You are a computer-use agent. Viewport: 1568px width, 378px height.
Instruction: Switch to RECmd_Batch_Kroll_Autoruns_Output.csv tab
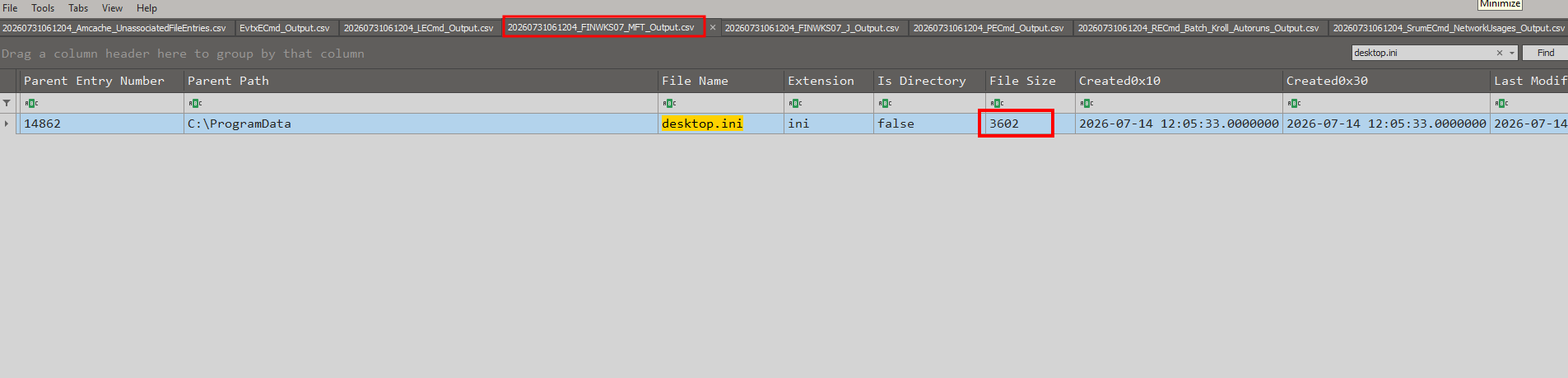[1198, 28]
